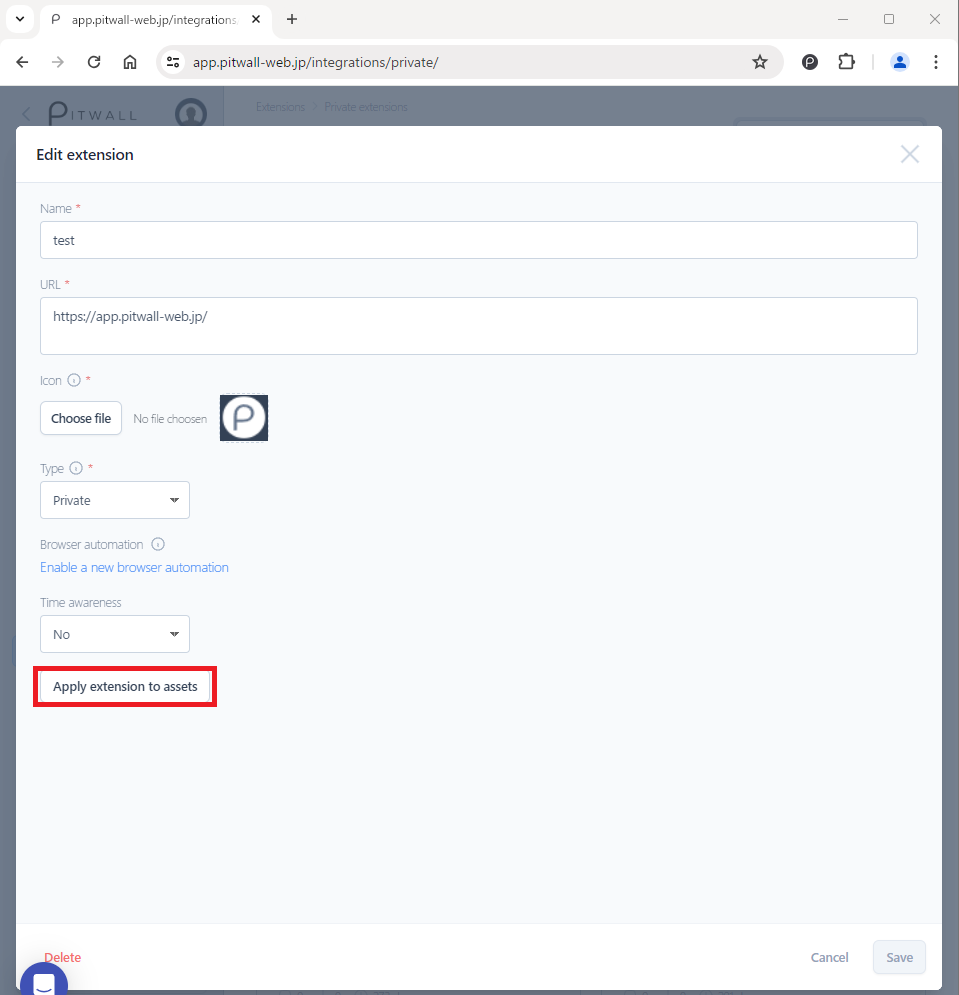Click inside the Name text field
Viewport: 959px width, 995px height.
coord(478,240)
